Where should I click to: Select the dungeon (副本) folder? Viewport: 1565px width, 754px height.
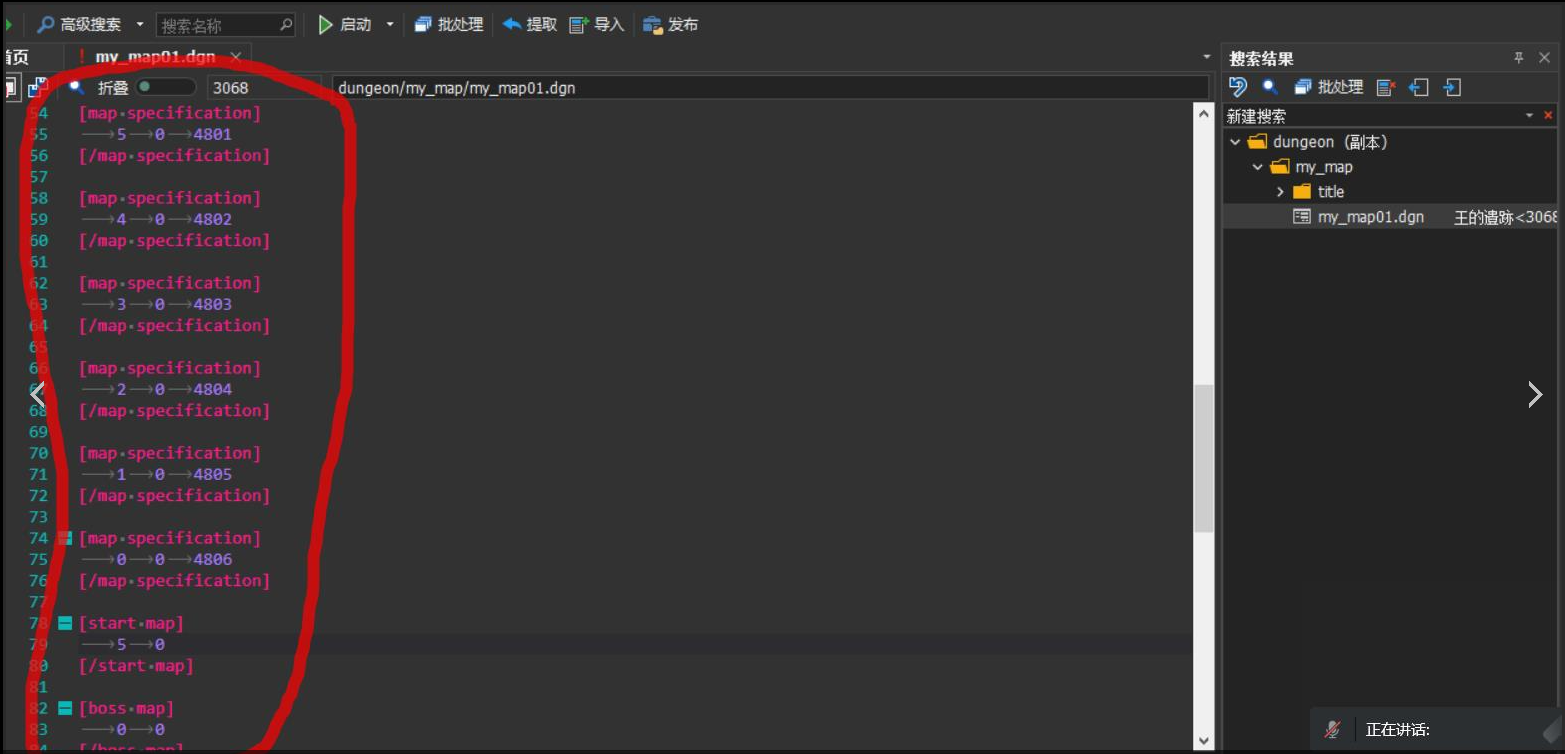click(x=1318, y=142)
